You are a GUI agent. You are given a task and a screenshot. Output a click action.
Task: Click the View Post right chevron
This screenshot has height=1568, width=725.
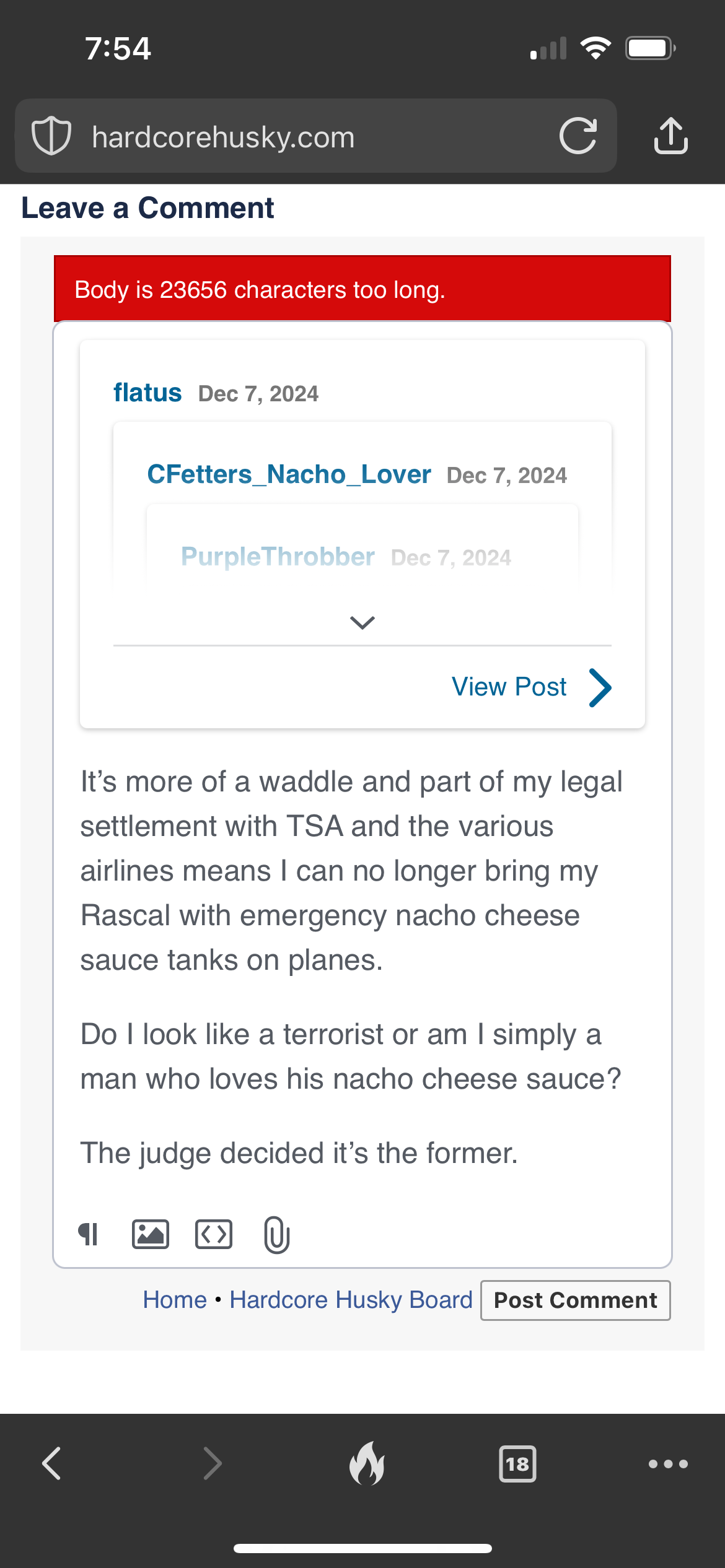pyautogui.click(x=600, y=687)
